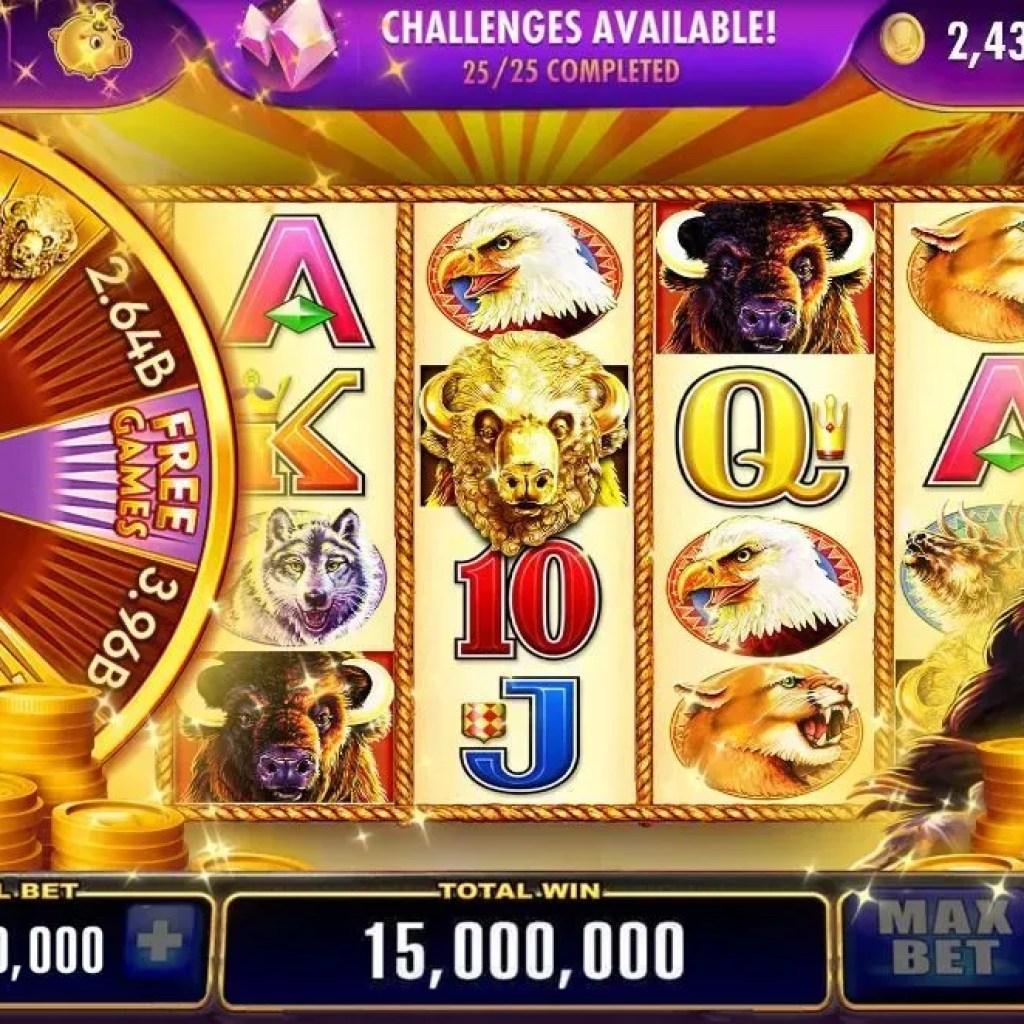The image size is (1024, 1024).
Task: Tap the red 10 reel symbol
Action: 527,599
